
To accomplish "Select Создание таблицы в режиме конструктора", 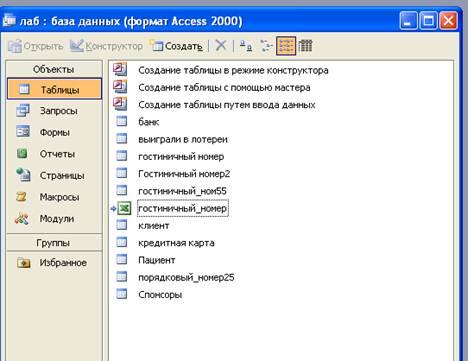I will tap(233, 70).
